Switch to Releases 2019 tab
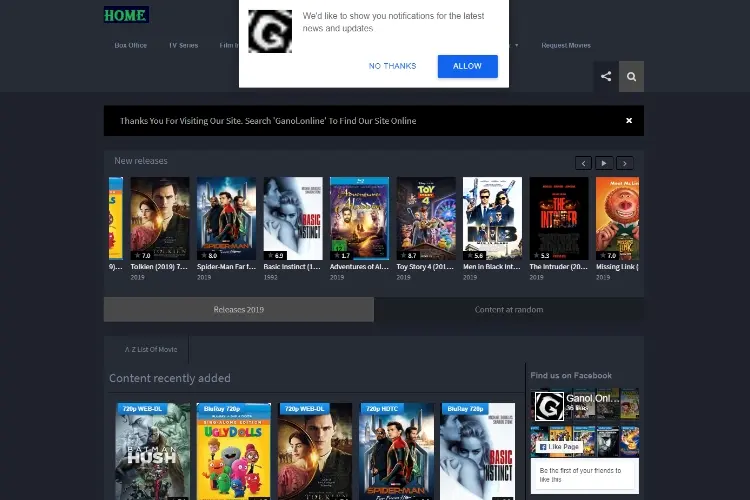Screen dimensions: 750x500 [239, 310]
